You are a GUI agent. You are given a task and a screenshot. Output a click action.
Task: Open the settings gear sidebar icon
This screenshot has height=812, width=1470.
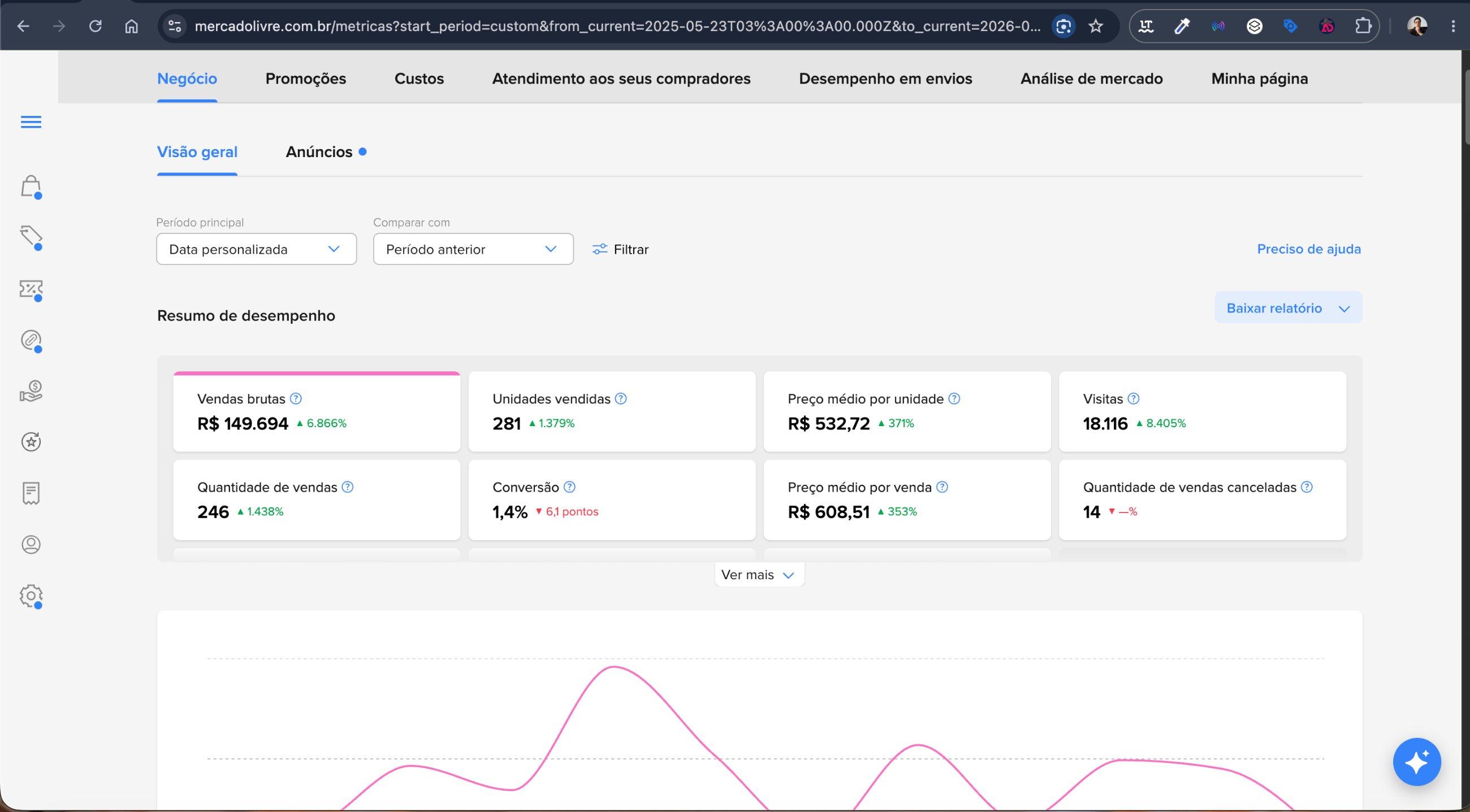[31, 596]
